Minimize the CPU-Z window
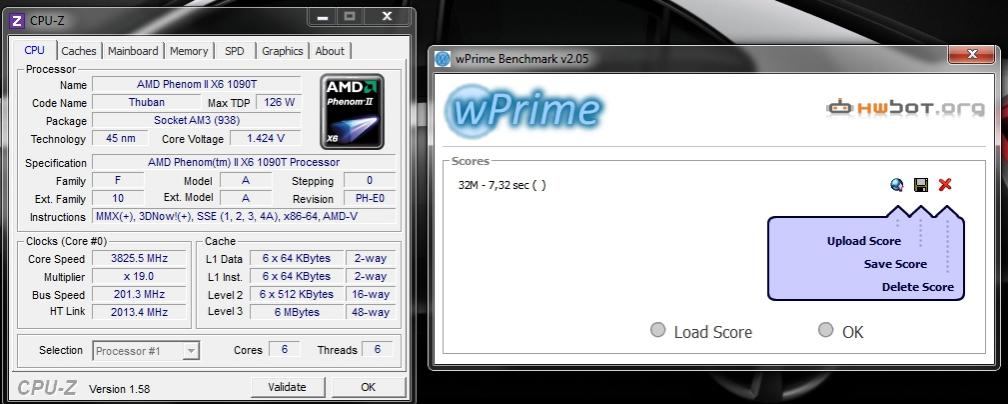The height and width of the screenshot is (404, 1008). click(323, 17)
